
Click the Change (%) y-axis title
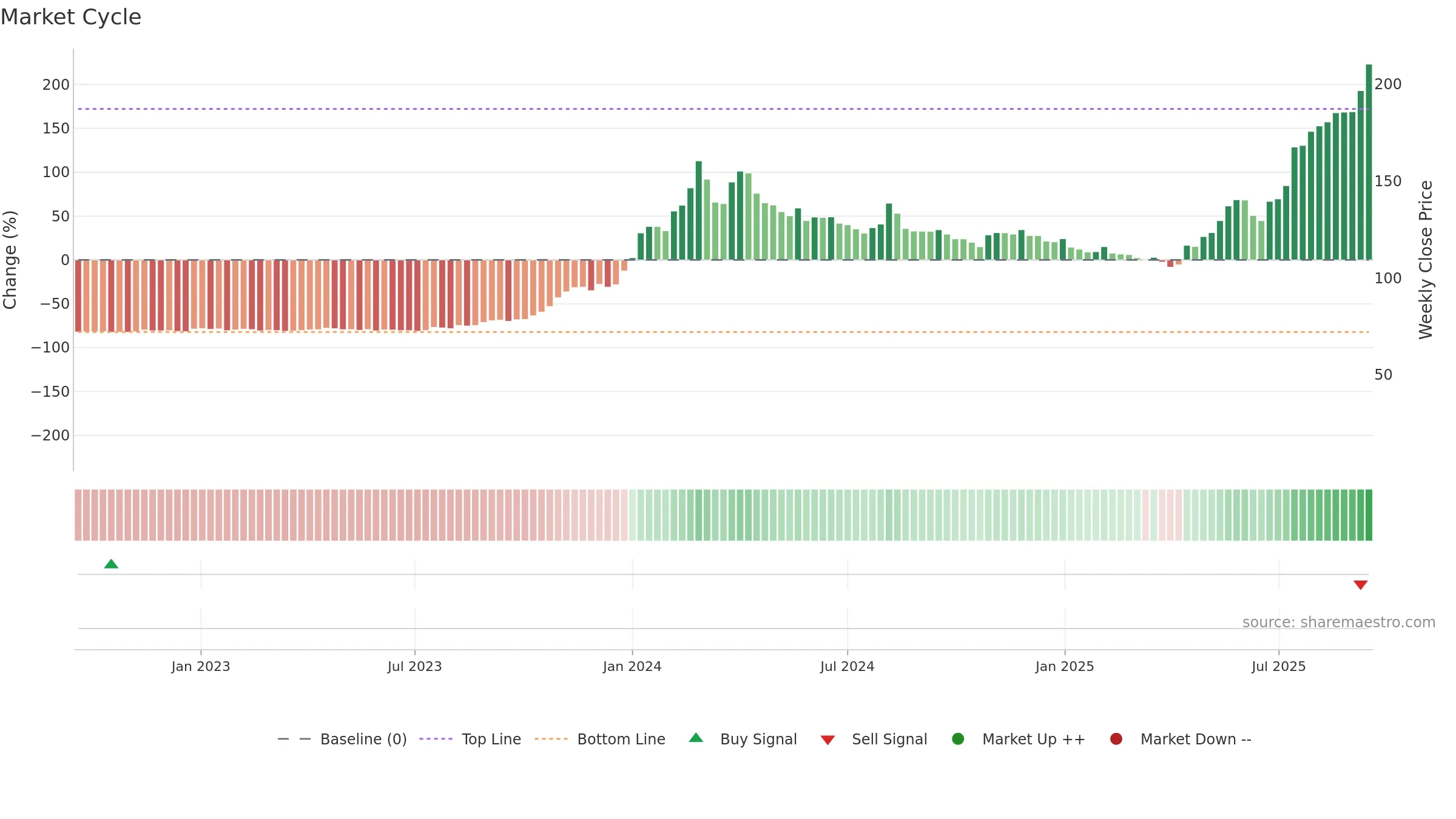[x=10, y=260]
